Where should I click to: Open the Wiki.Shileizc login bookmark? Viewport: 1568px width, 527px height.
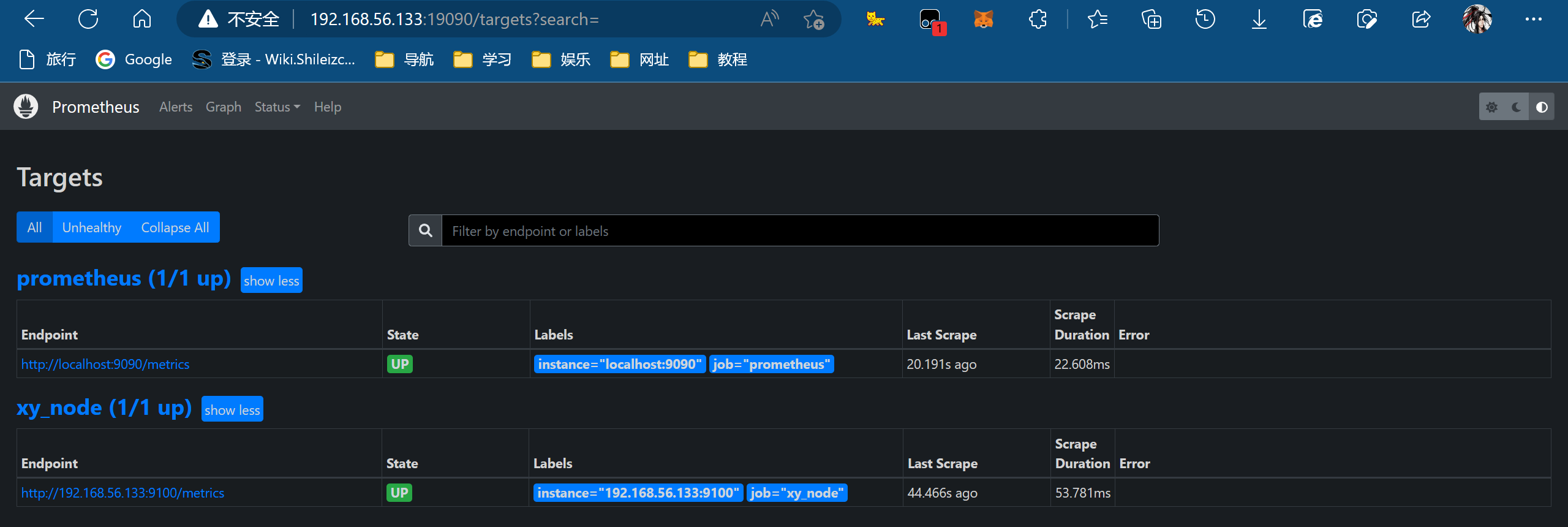click(x=273, y=59)
